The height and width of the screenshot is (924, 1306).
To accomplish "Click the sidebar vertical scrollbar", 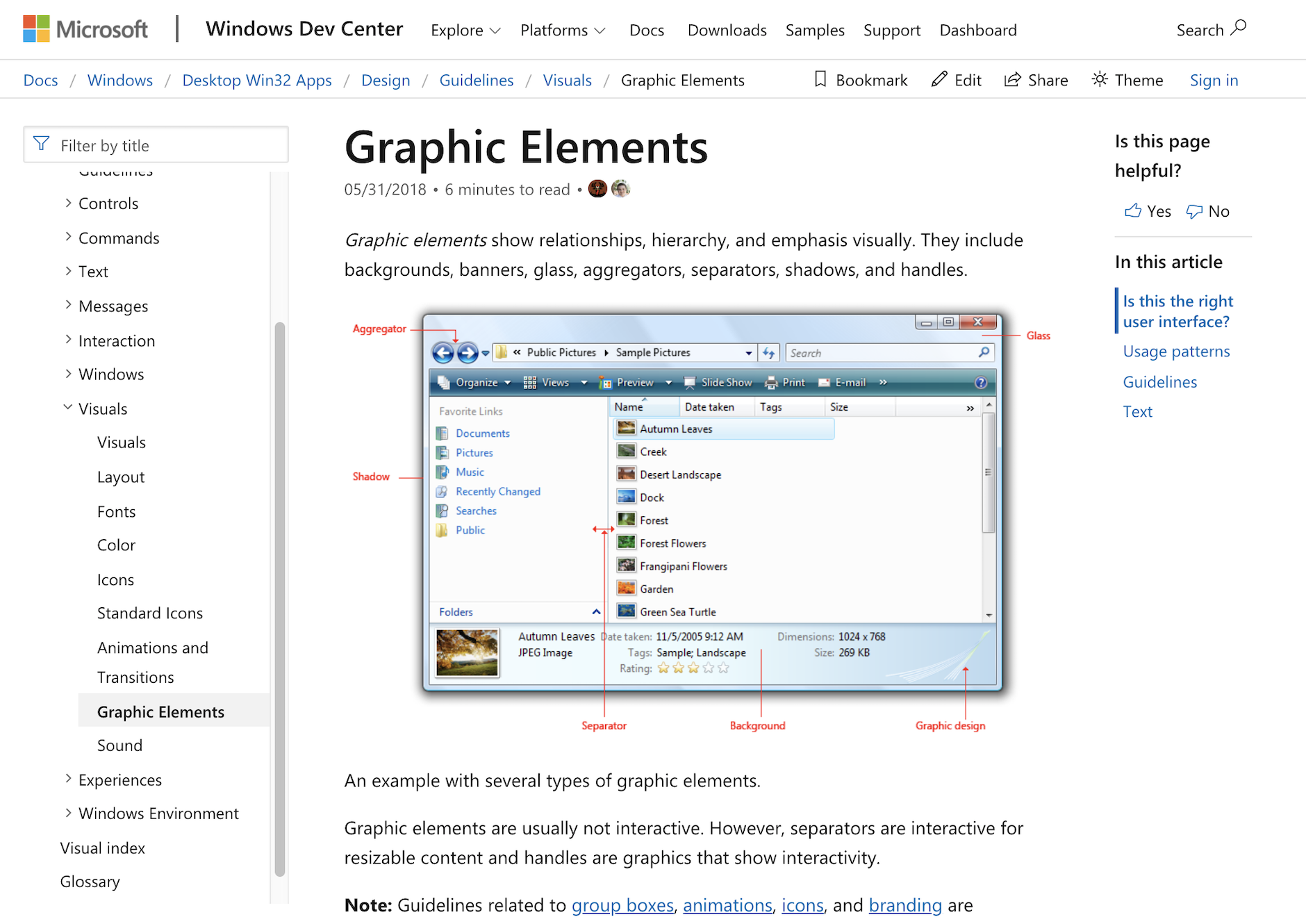I will point(280,599).
